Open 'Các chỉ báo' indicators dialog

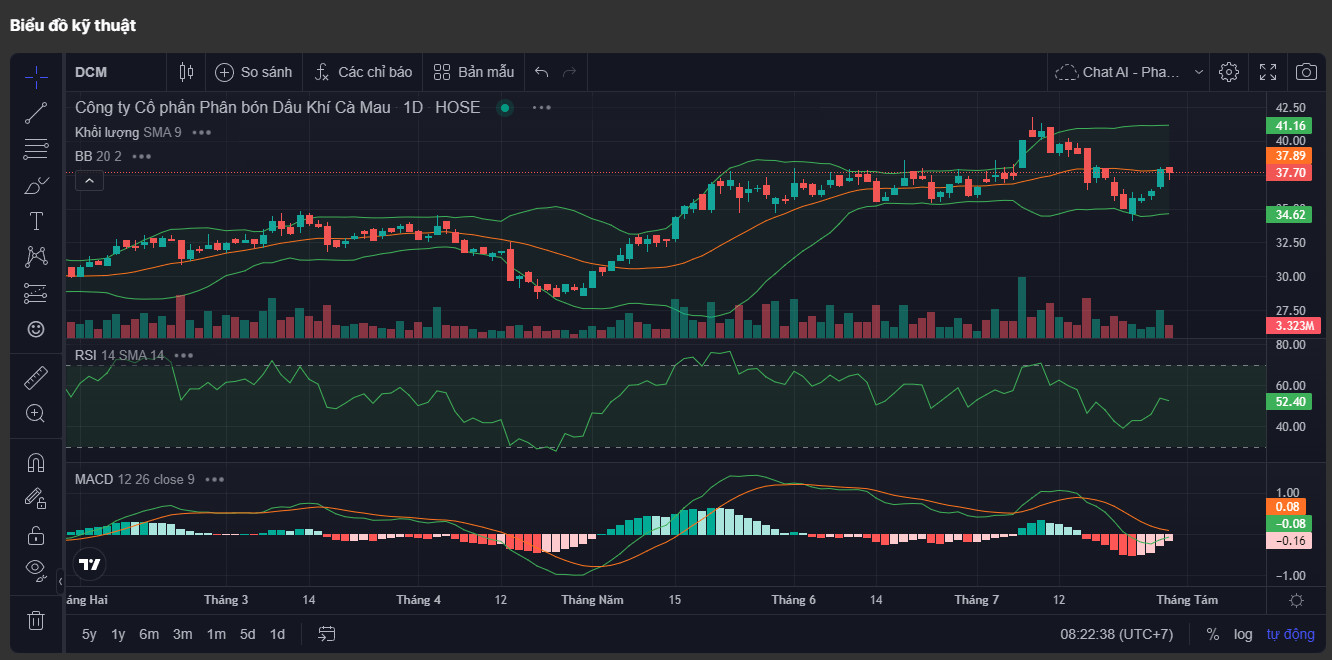pos(363,72)
